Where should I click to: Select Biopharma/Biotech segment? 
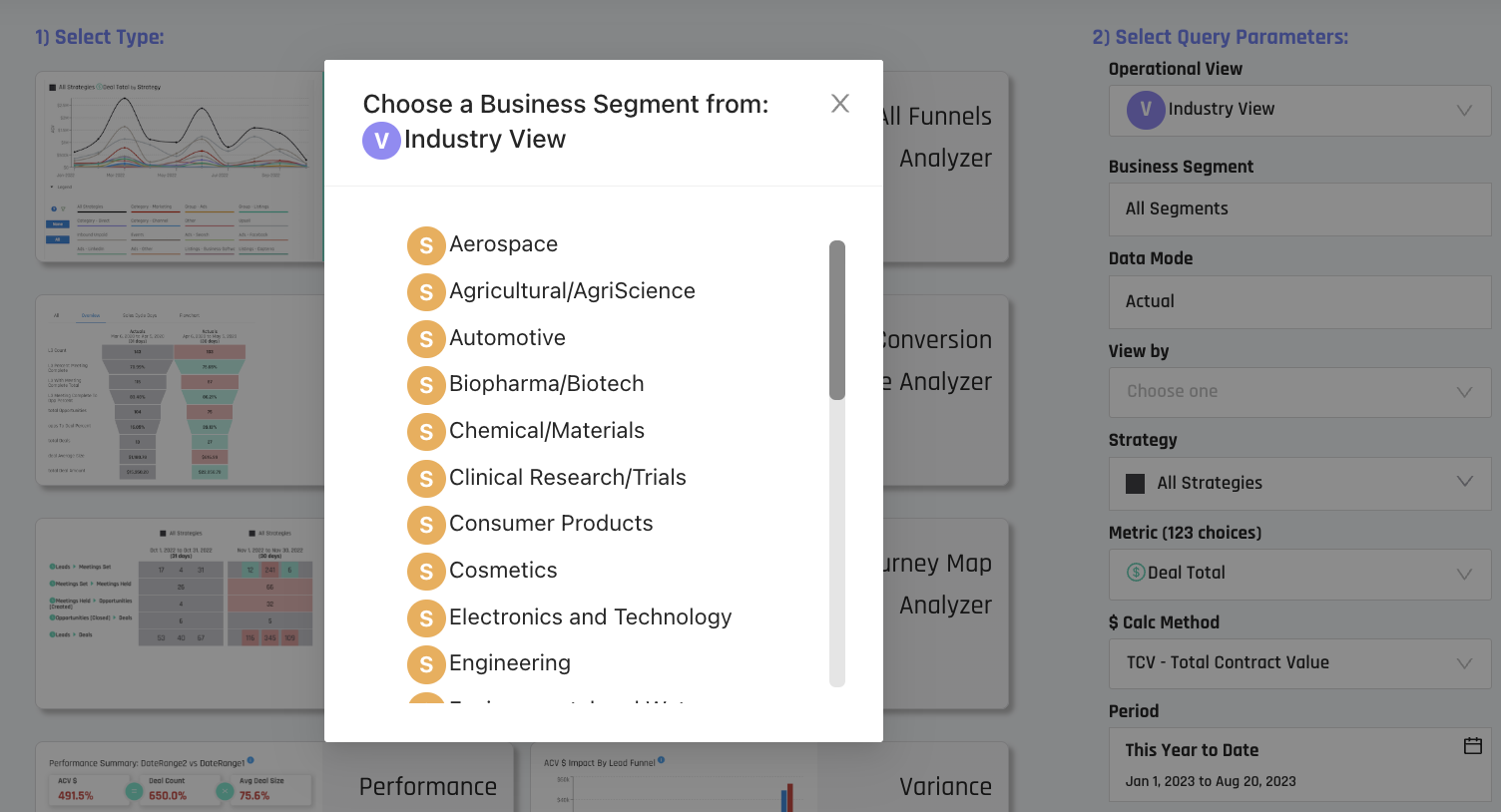[547, 384]
